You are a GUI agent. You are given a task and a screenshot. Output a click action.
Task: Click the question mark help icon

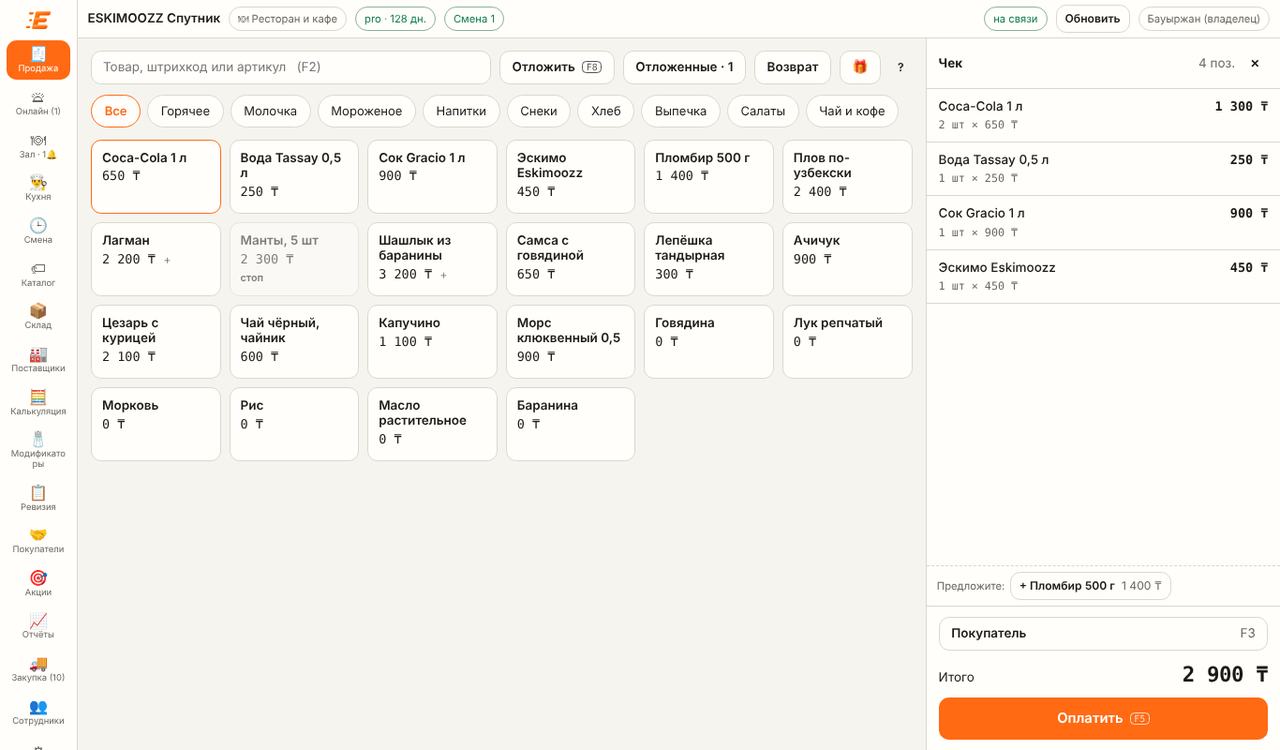tap(900, 67)
